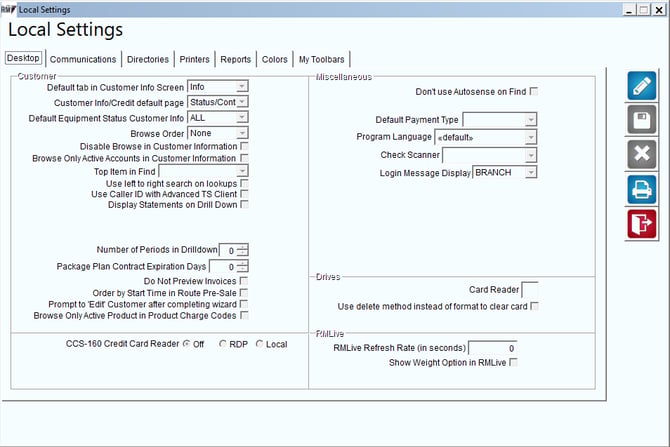Check Don't use Autosense on Find

tap(534, 91)
